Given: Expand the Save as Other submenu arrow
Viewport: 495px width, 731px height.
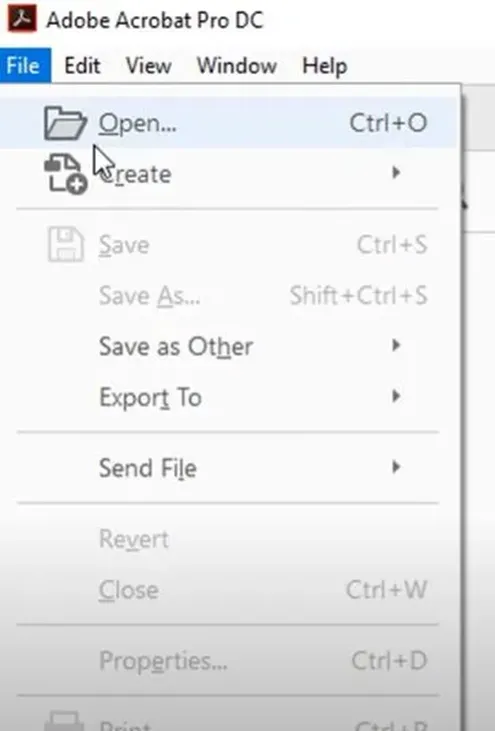Looking at the screenshot, I should (396, 345).
